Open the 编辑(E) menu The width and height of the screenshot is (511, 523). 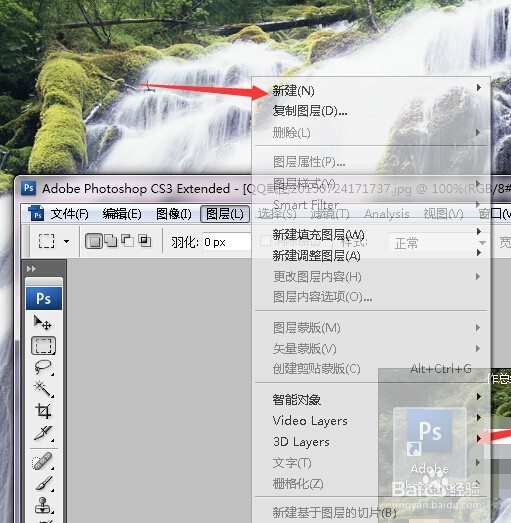click(x=122, y=214)
